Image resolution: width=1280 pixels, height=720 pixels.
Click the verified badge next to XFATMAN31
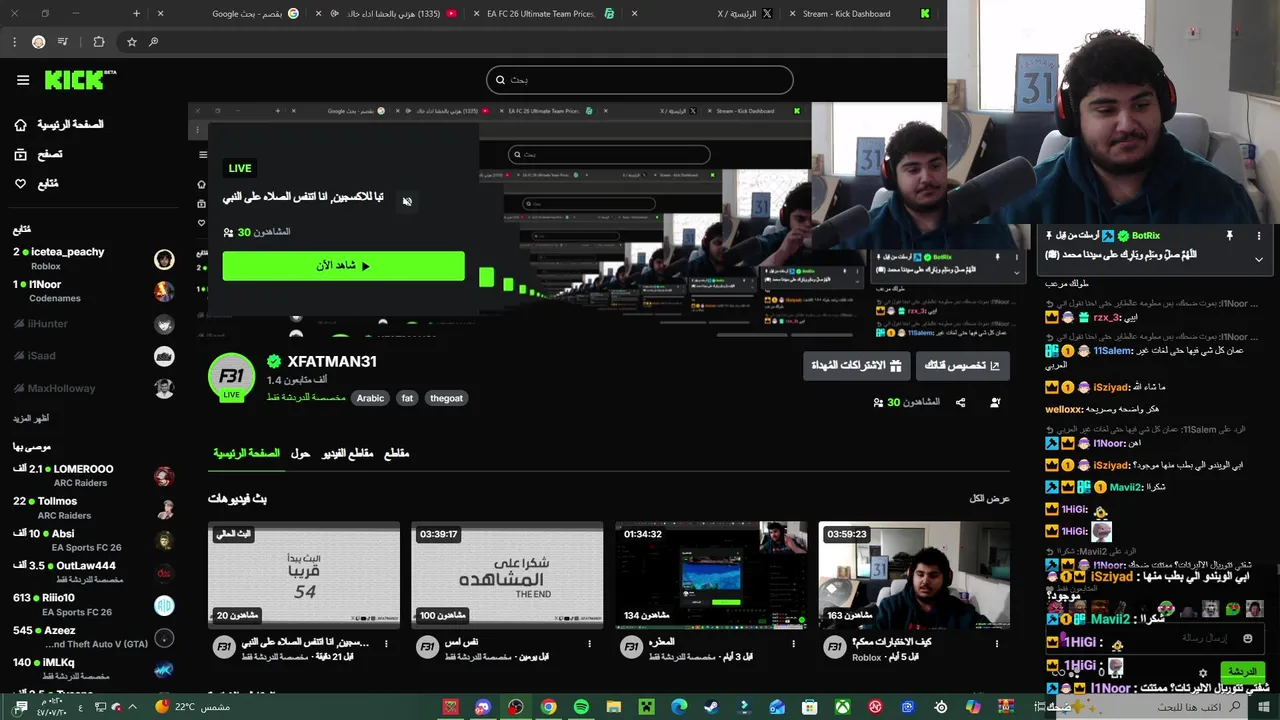[x=274, y=362]
